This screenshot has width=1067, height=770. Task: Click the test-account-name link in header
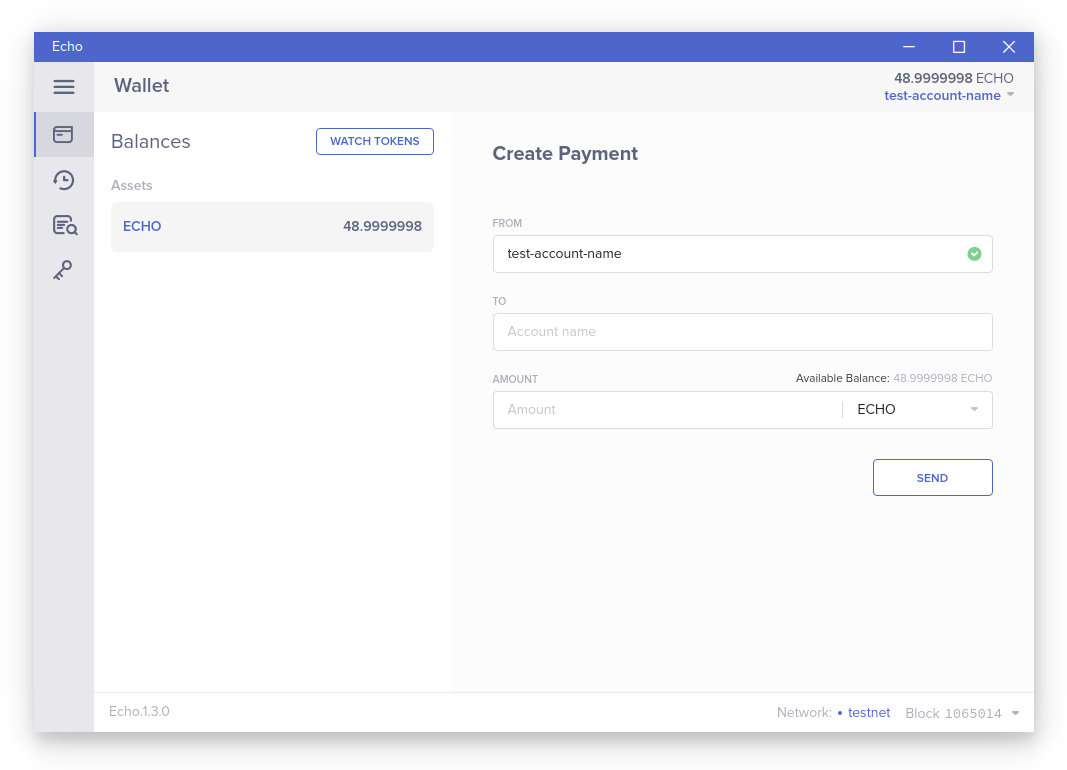tap(942, 96)
